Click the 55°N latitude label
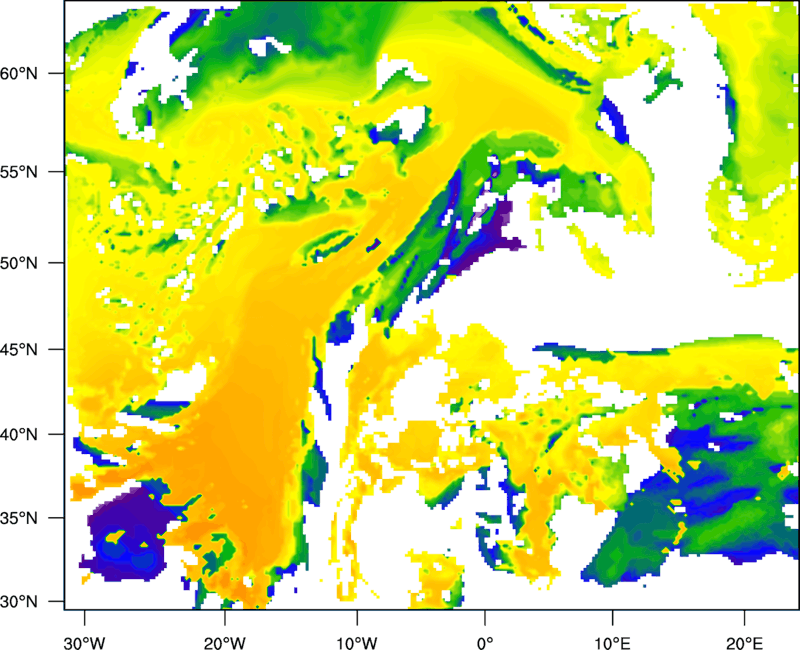The width and height of the screenshot is (800, 650). (19, 172)
